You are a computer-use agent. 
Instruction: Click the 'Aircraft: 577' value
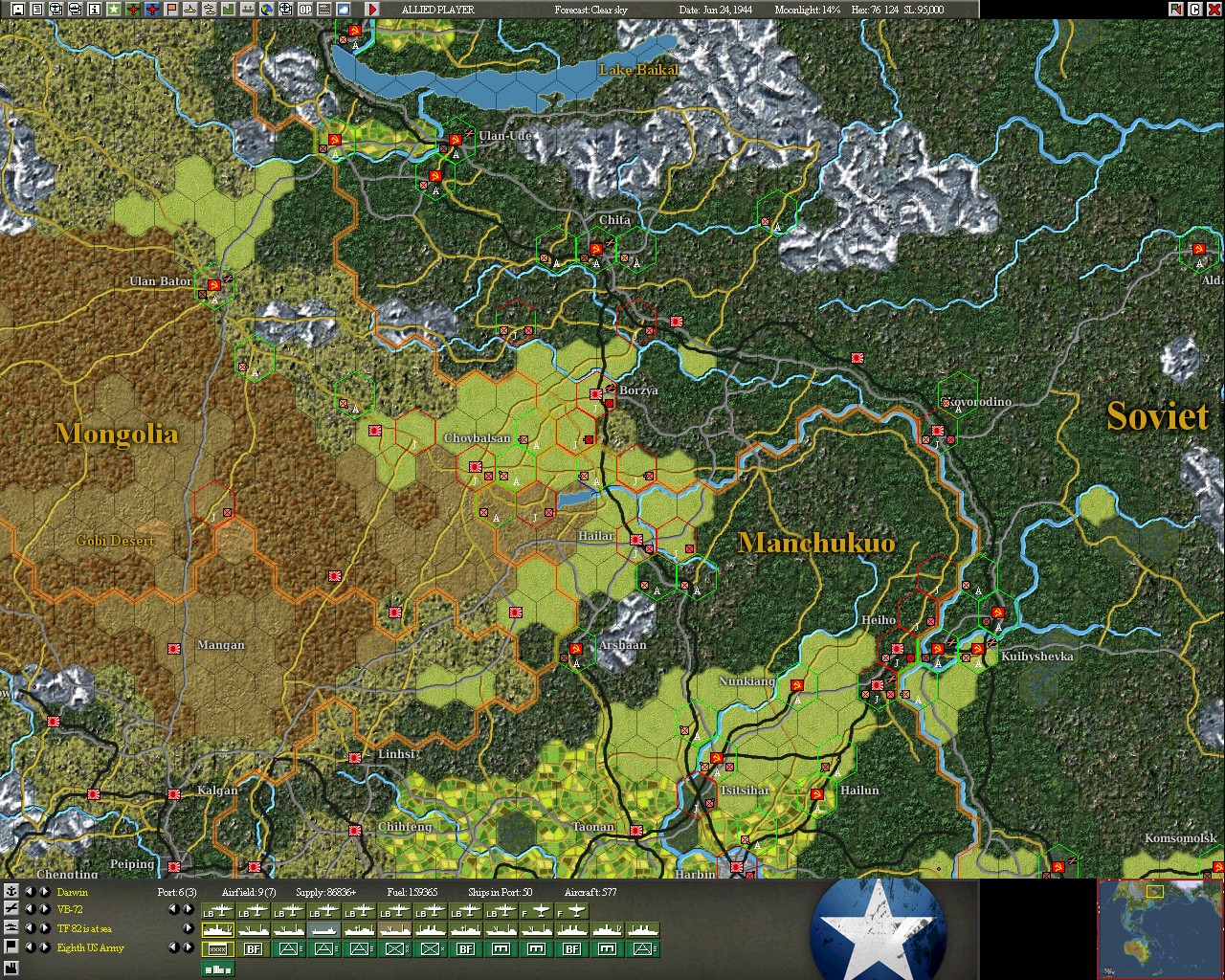pos(590,892)
